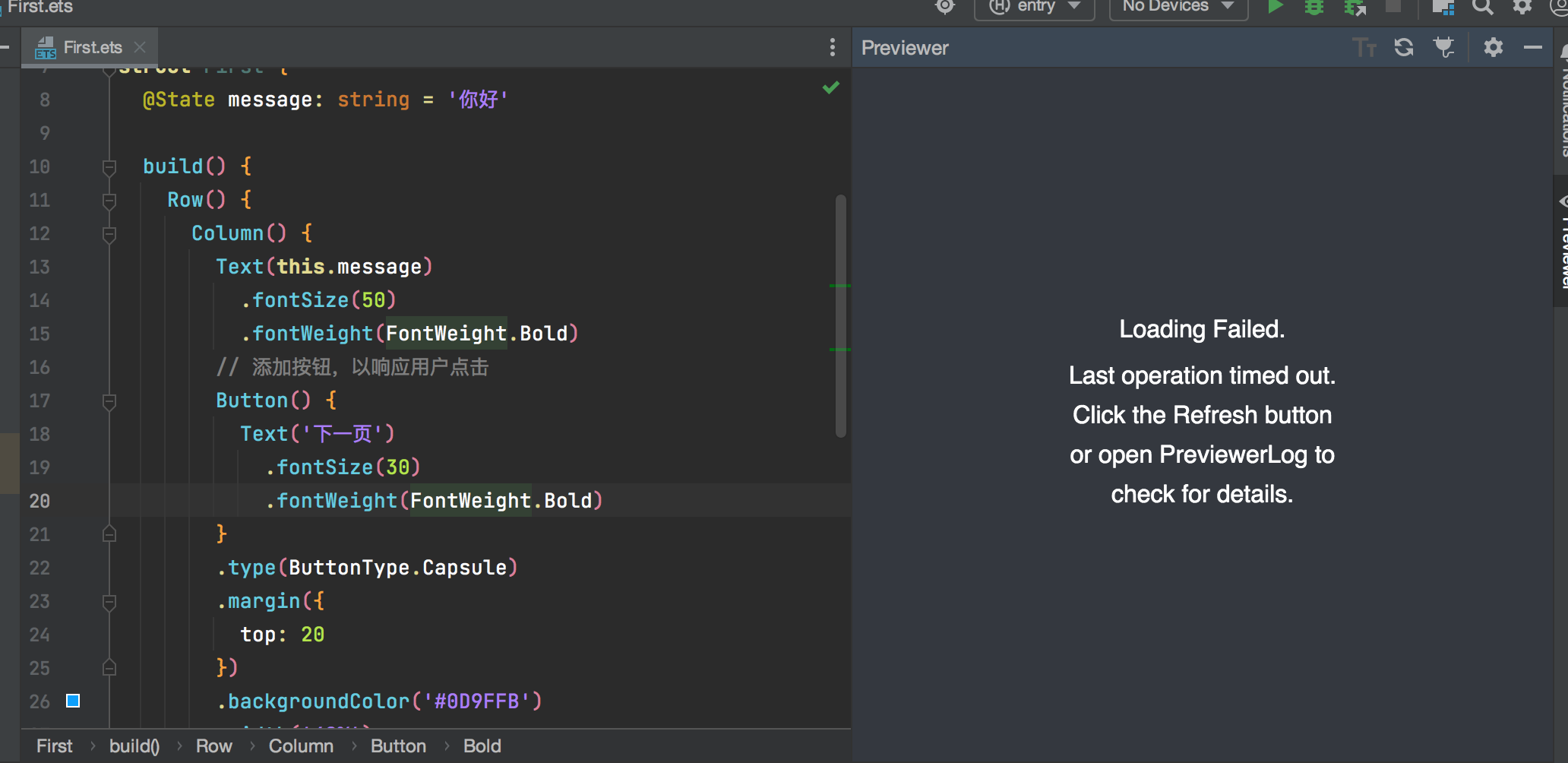Collapse the Button() block fold
Screen dimensions: 1568x763
109,401
